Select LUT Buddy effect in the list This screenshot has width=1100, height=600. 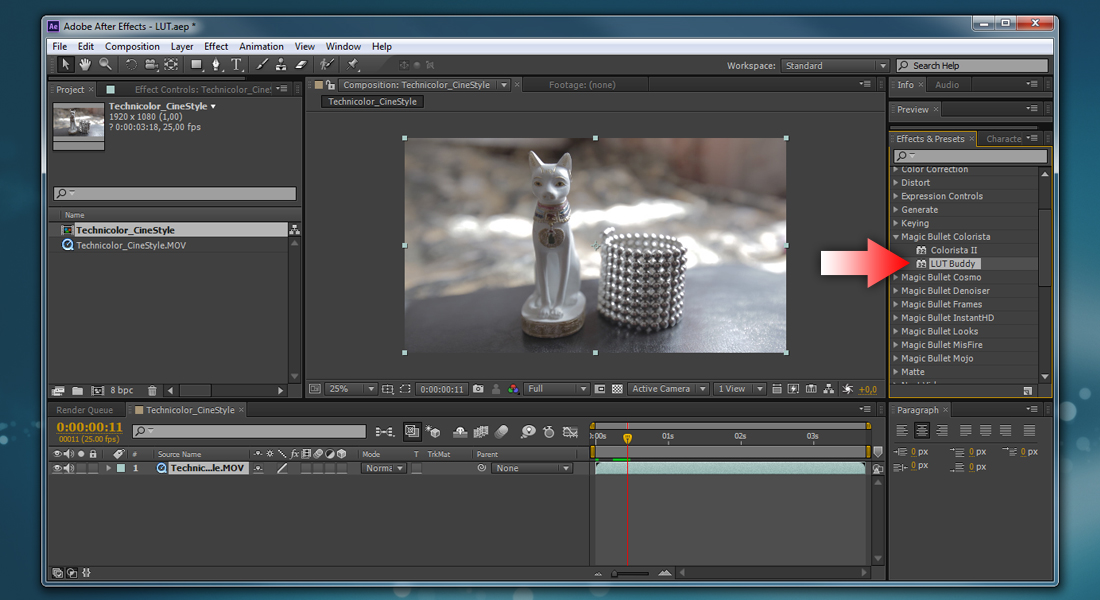tap(953, 263)
